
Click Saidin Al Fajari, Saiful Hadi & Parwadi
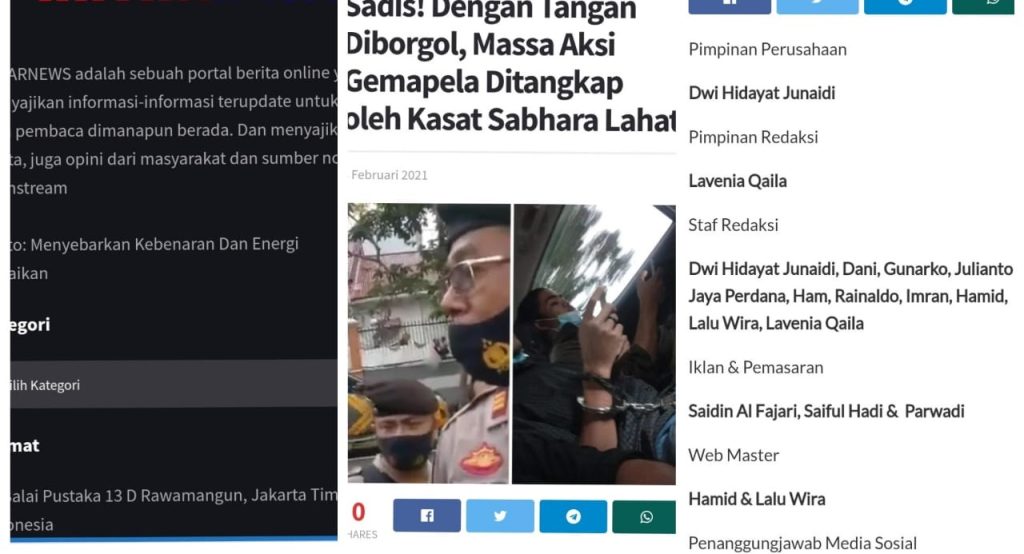[x=826, y=411]
